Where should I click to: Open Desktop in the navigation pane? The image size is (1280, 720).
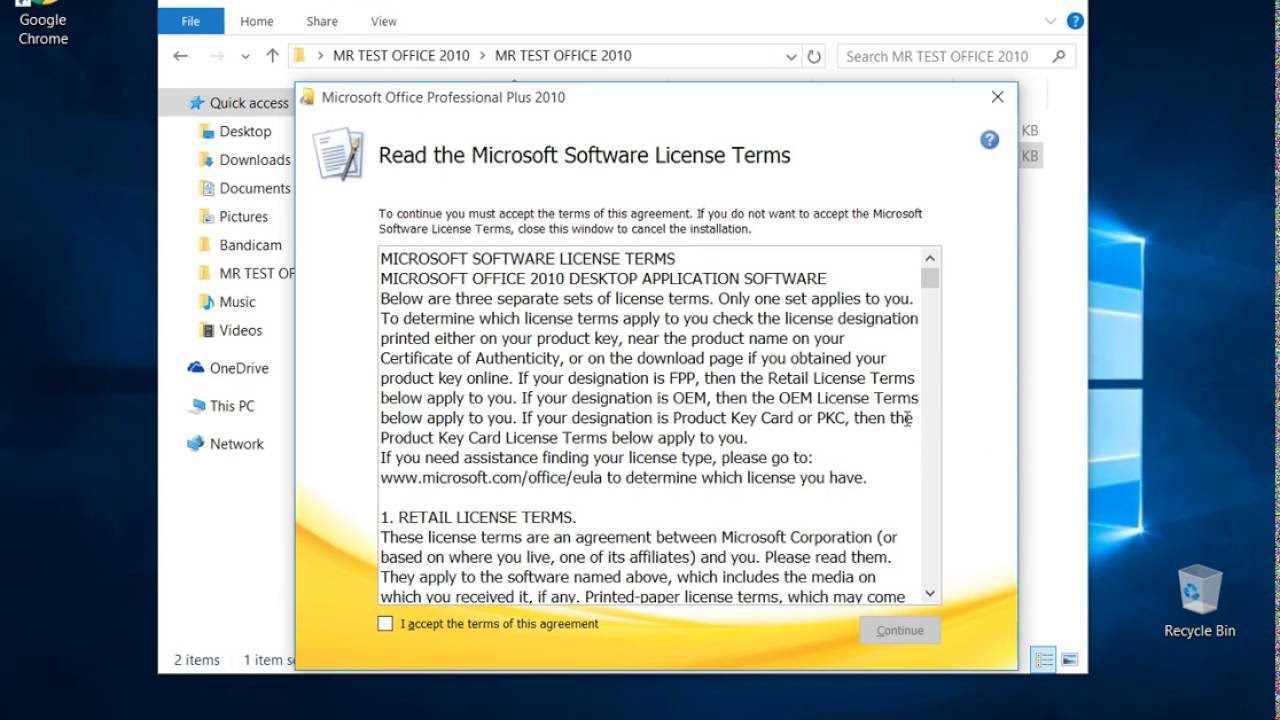coord(245,131)
